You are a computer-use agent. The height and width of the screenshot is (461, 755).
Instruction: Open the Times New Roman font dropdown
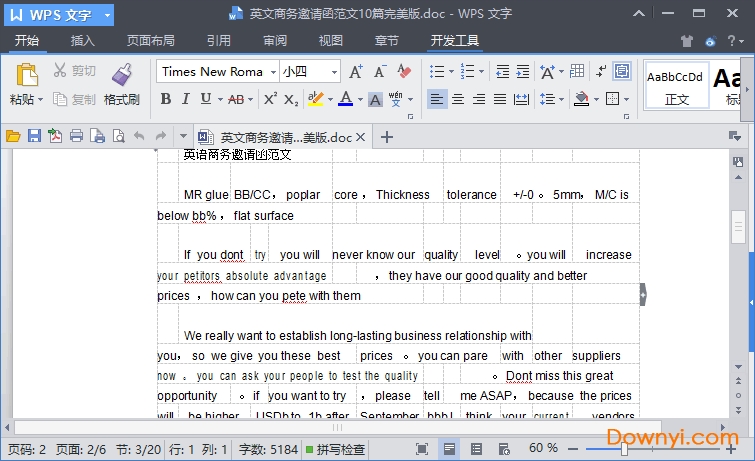[270, 72]
